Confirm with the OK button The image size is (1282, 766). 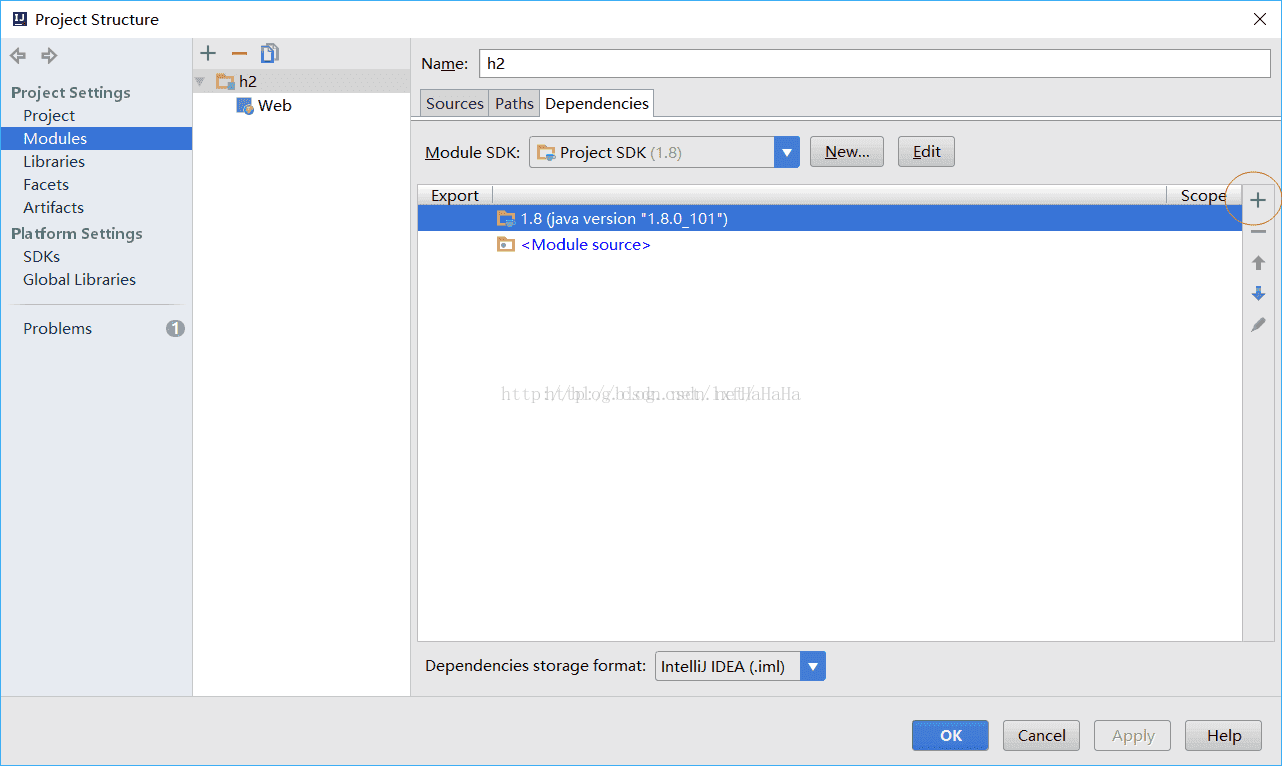(x=950, y=735)
